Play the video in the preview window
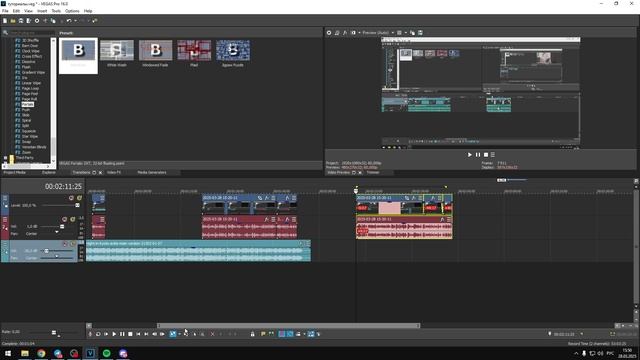 469,155
